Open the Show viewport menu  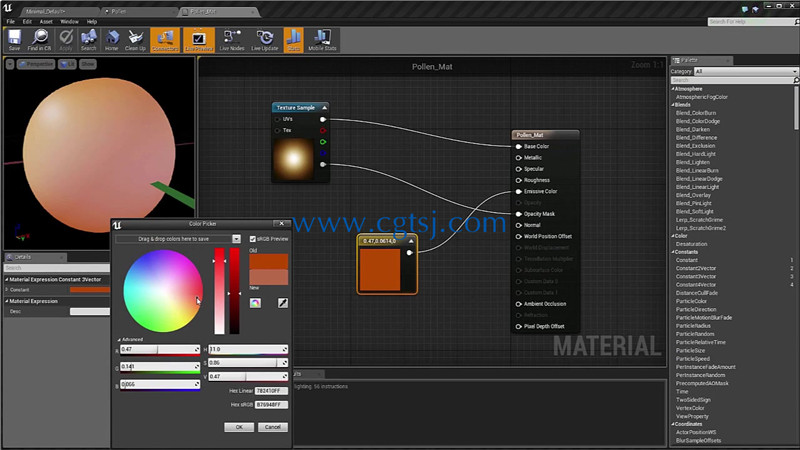coord(88,64)
